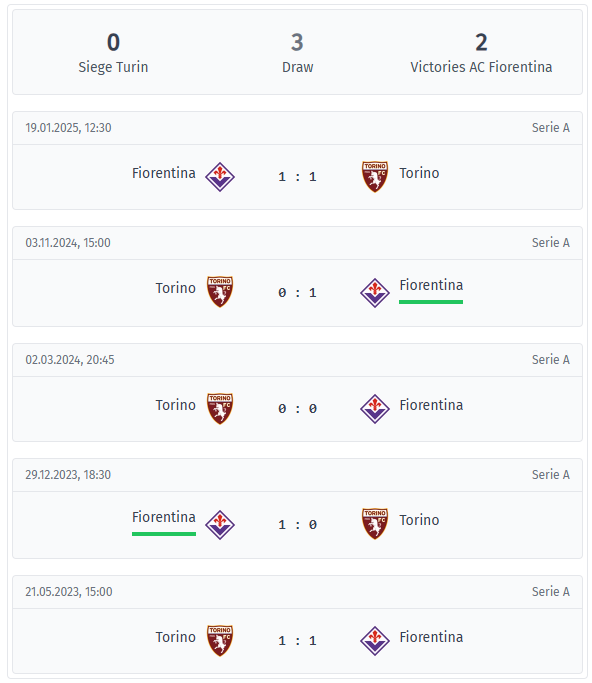Image resolution: width=592 pixels, height=683 pixels.
Task: Open the 0 : 0 score on 02.03.2024
Action: pyautogui.click(x=297, y=408)
